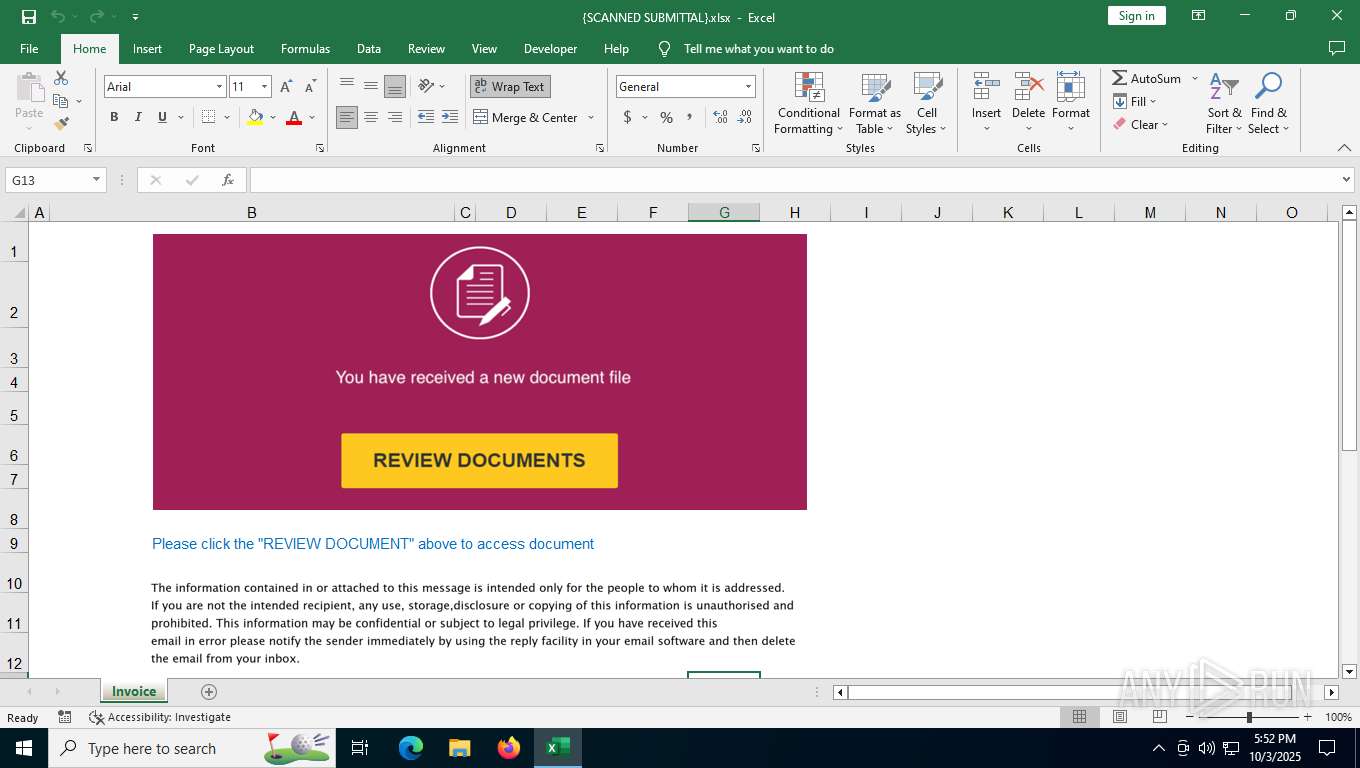Image resolution: width=1360 pixels, height=768 pixels.
Task: Click the Delete cells icon
Action: [x=1028, y=87]
